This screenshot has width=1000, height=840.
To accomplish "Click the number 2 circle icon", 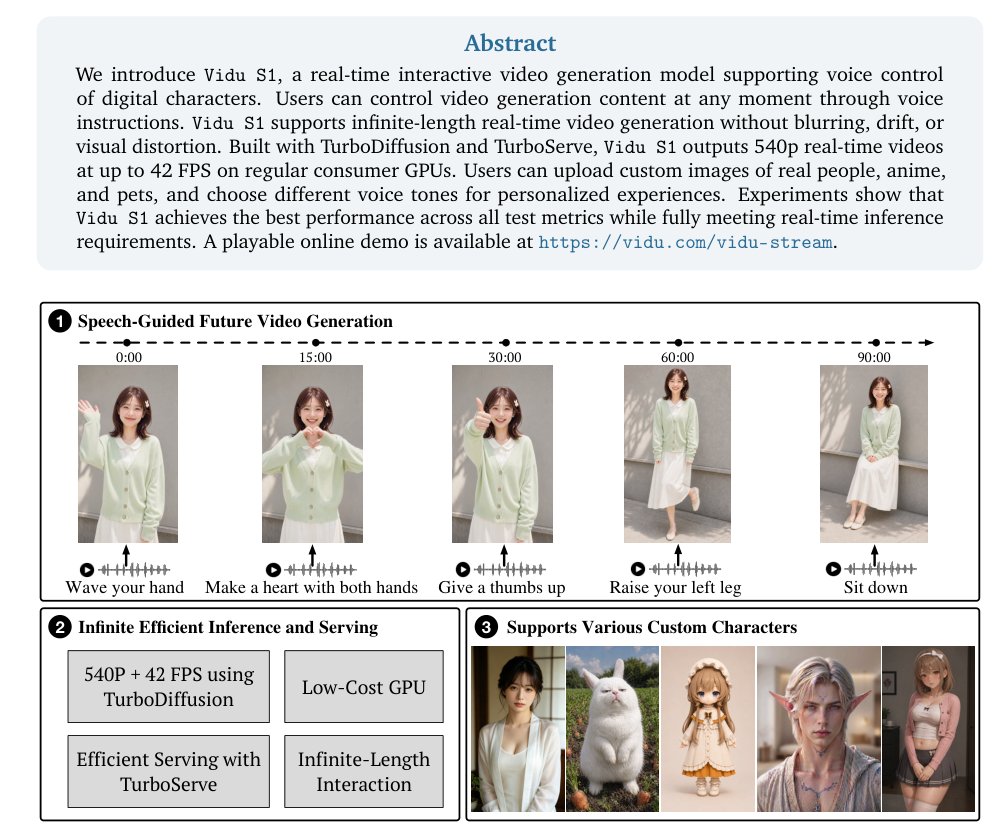I will tap(60, 628).
